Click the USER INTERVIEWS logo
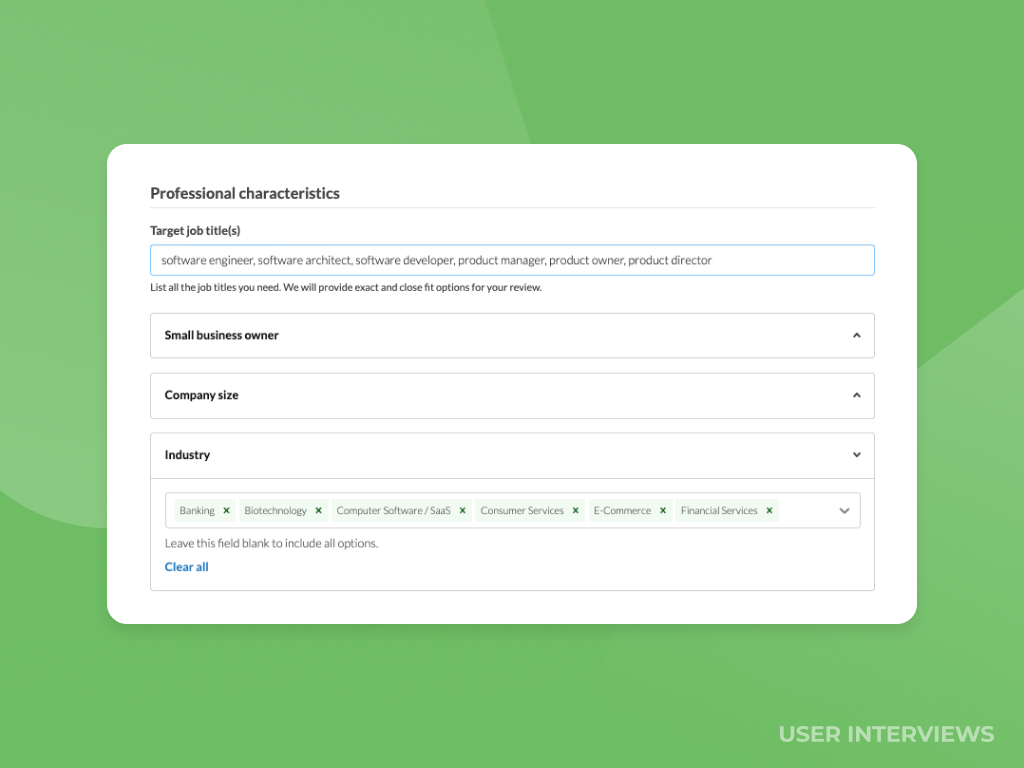Screen dimensions: 1024x768 coord(886,734)
